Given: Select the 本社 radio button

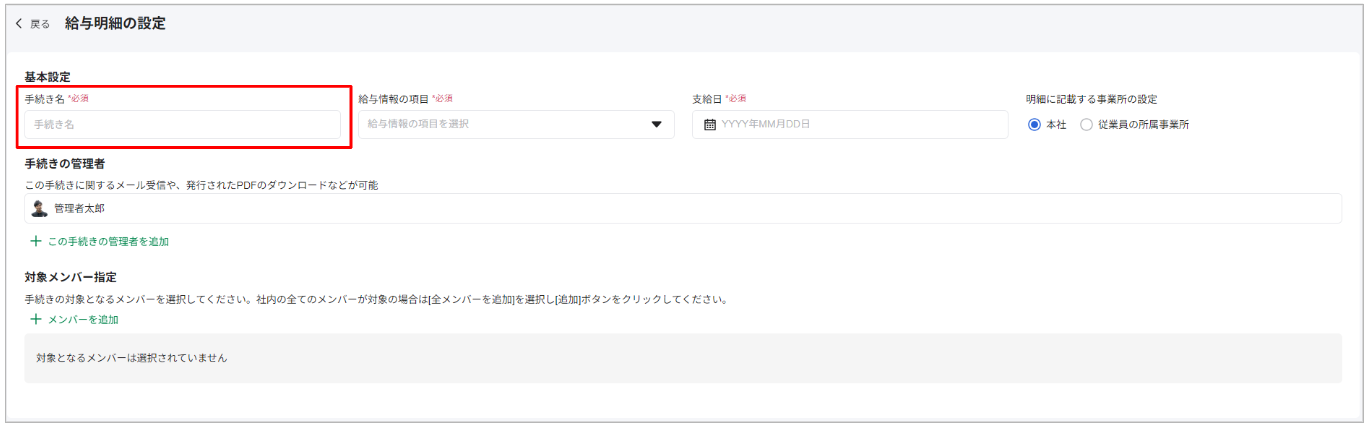Looking at the screenshot, I should point(1034,124).
